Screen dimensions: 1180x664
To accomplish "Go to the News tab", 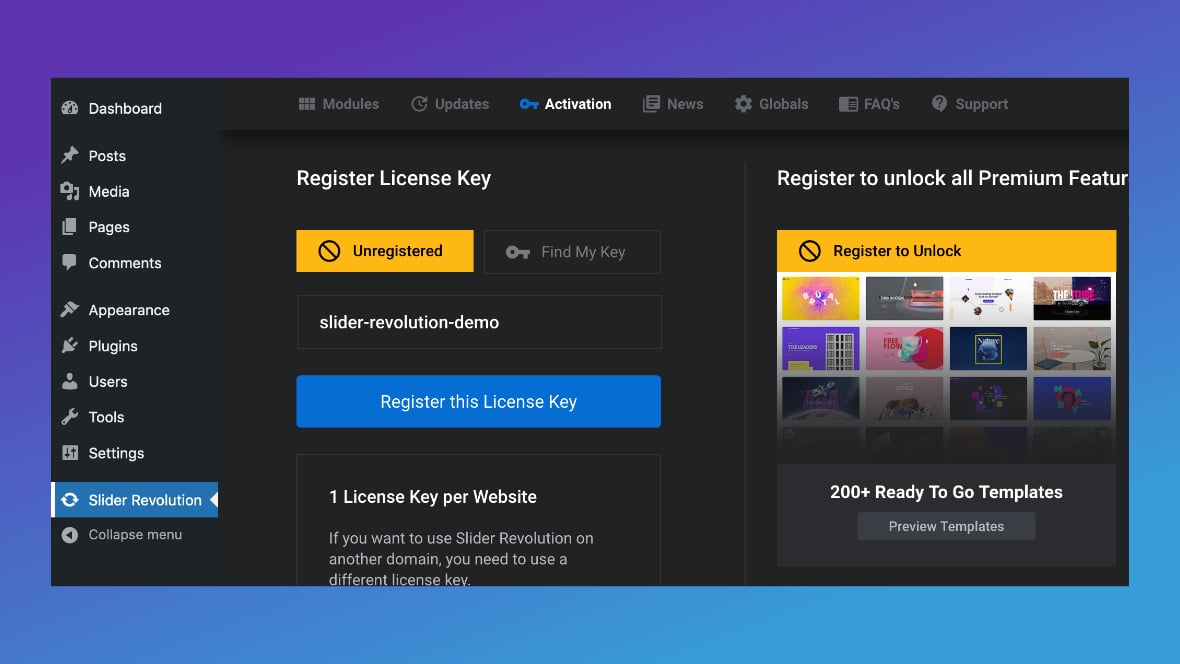I will coord(673,104).
